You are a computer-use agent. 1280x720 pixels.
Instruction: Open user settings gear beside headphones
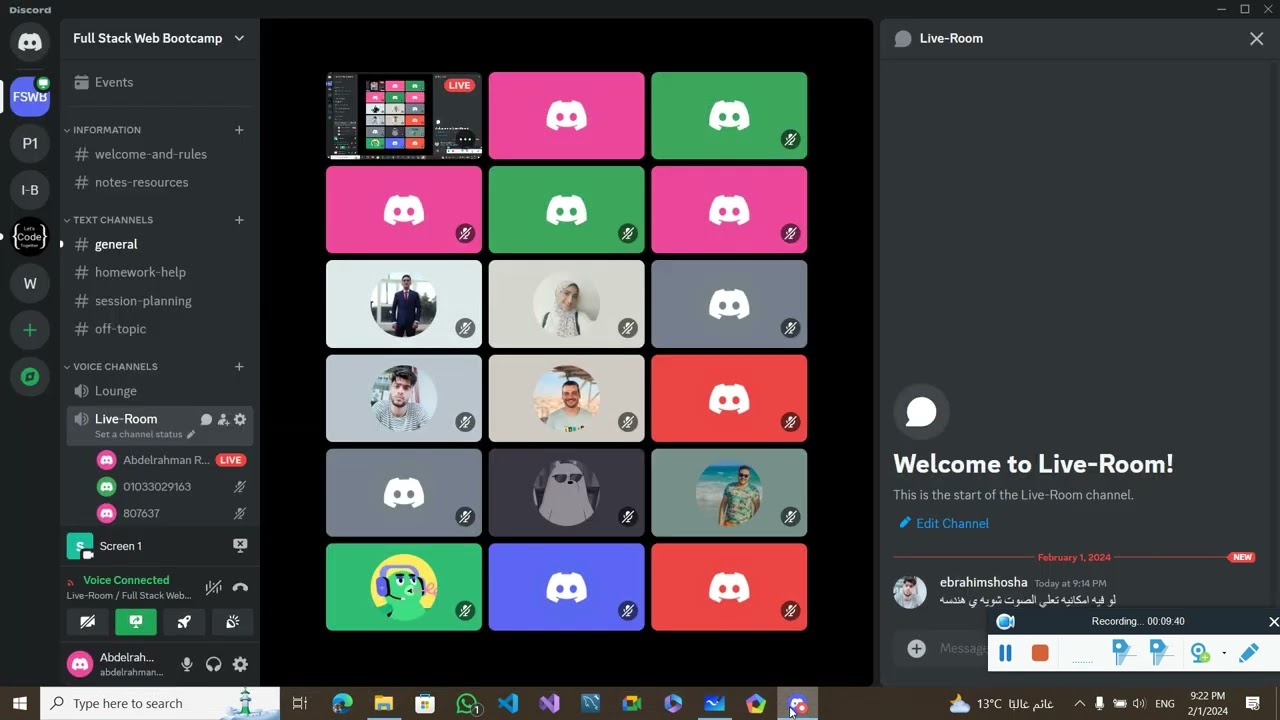240,664
